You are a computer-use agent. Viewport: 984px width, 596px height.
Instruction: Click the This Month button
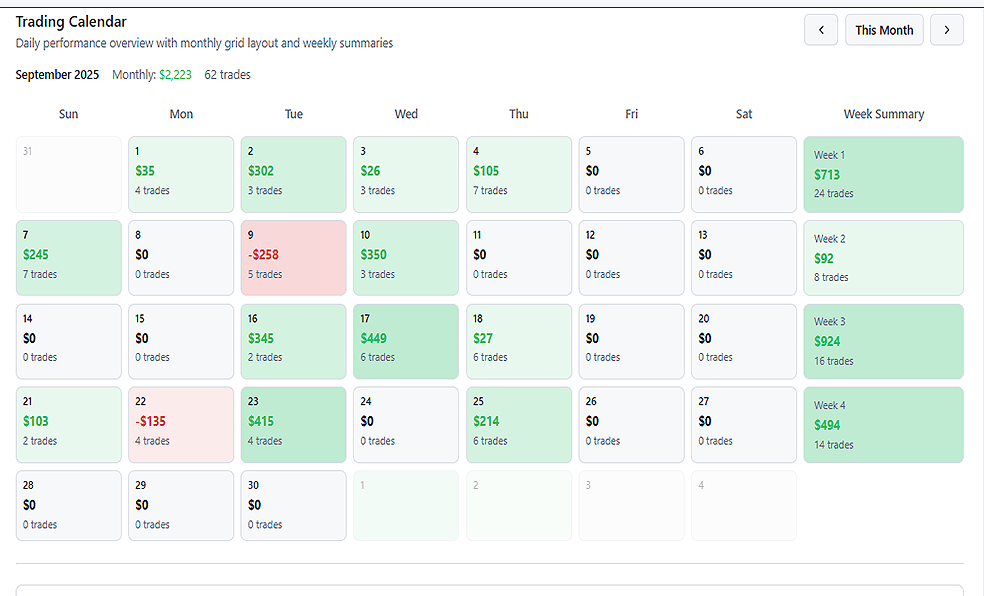(884, 30)
